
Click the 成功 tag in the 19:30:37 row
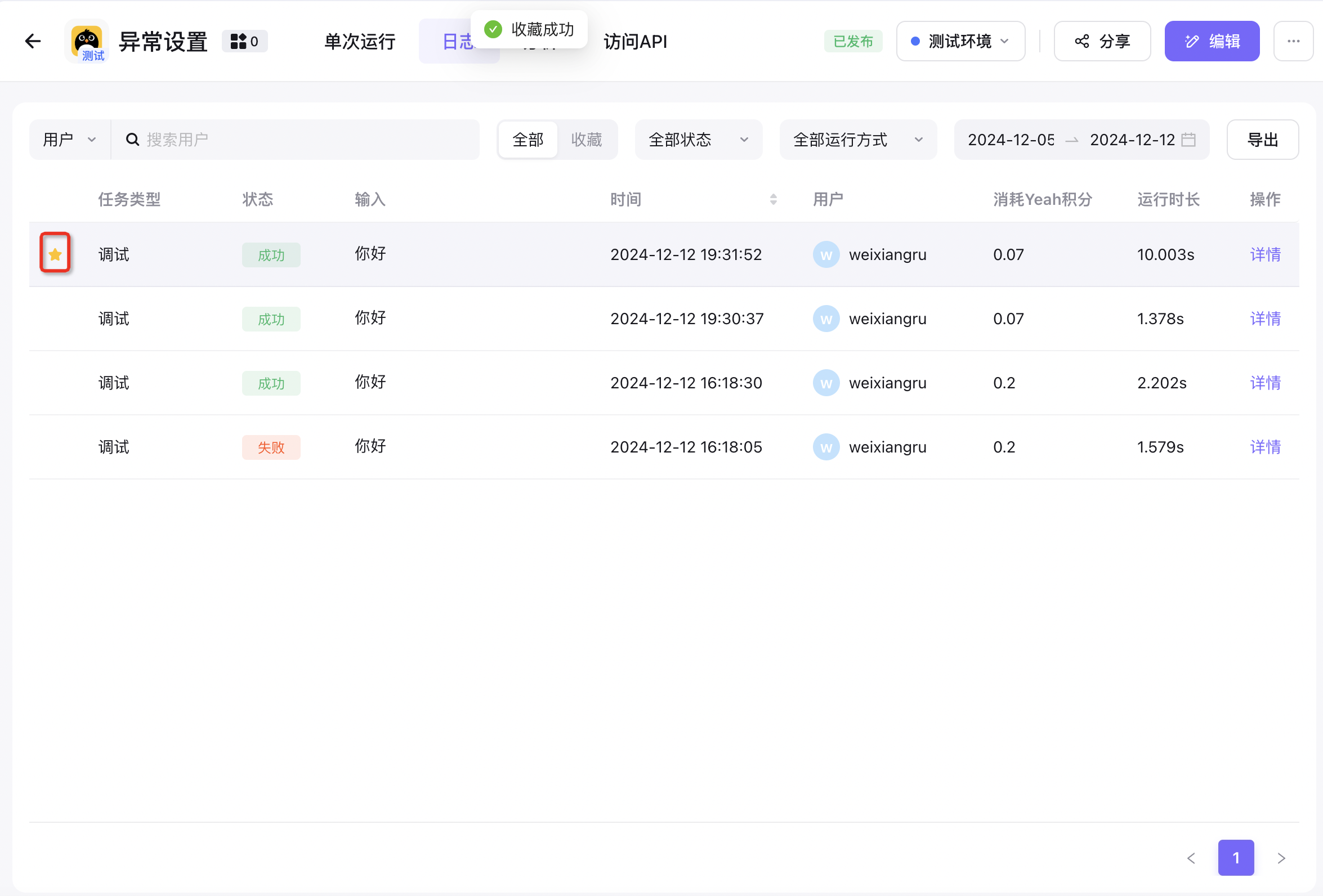[271, 319]
